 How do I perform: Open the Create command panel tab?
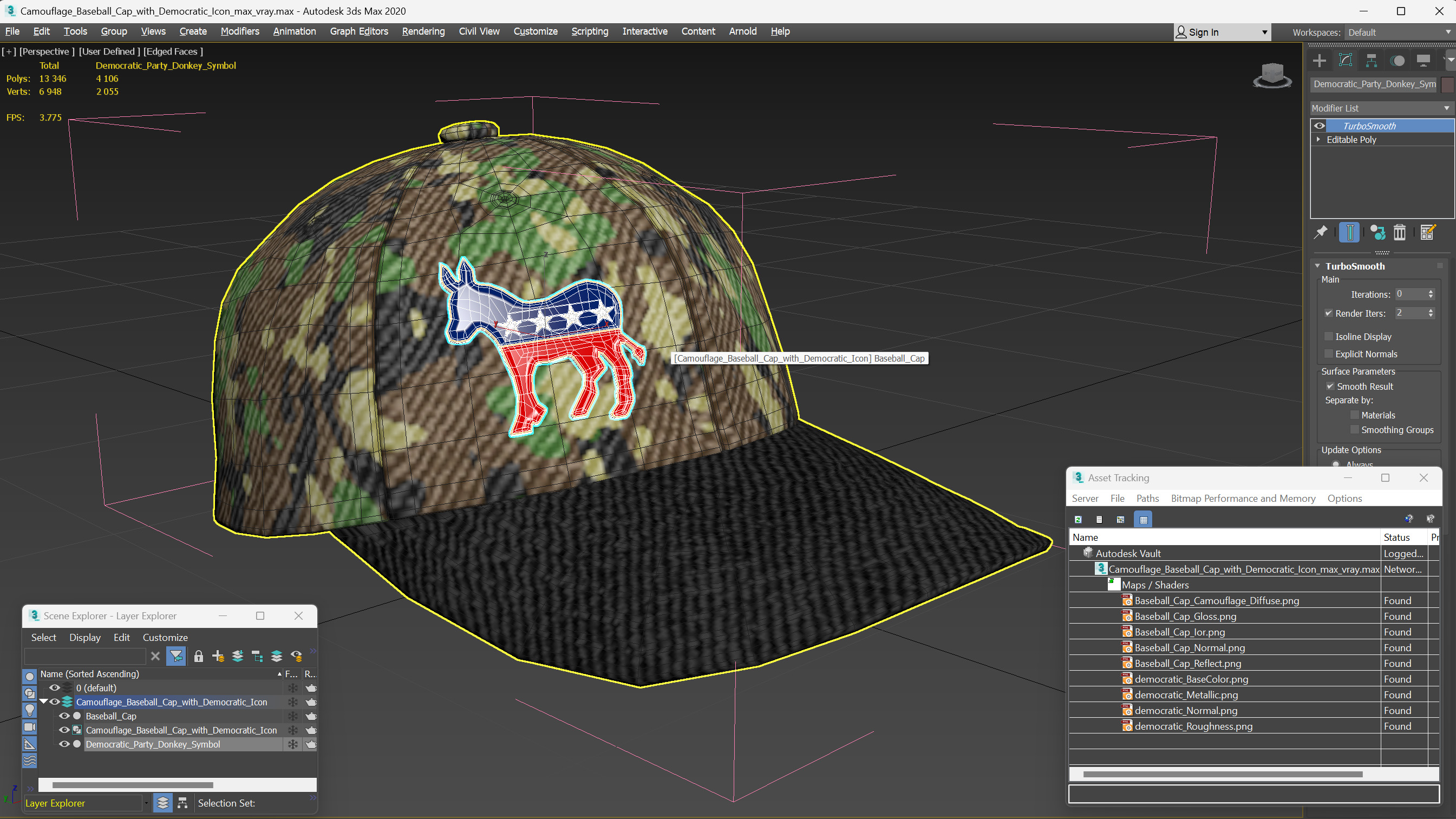pos(1319,61)
